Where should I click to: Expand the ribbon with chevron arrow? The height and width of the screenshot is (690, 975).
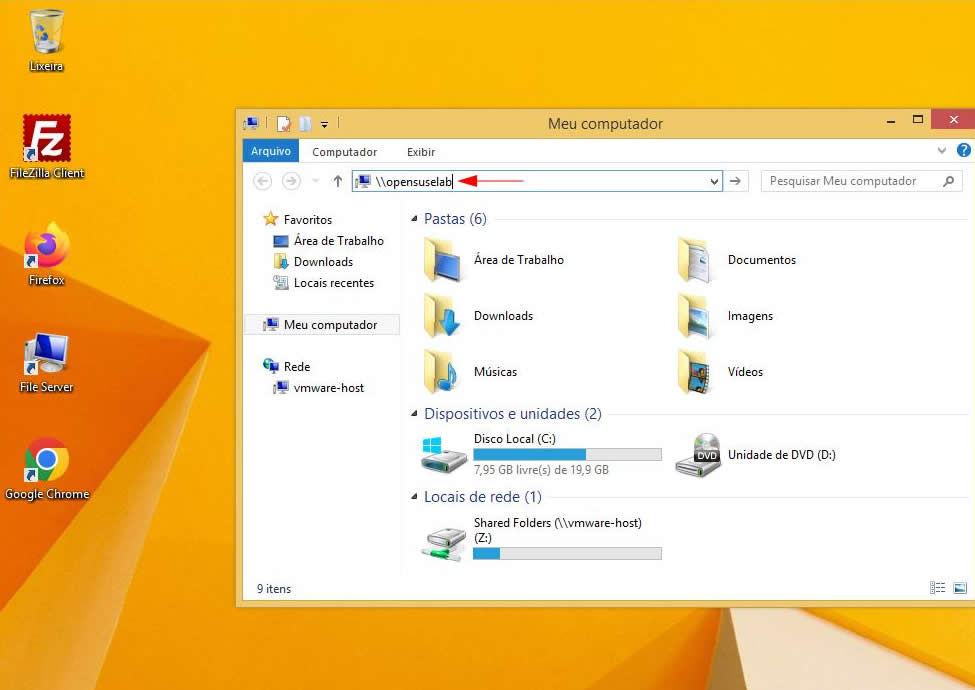942,151
